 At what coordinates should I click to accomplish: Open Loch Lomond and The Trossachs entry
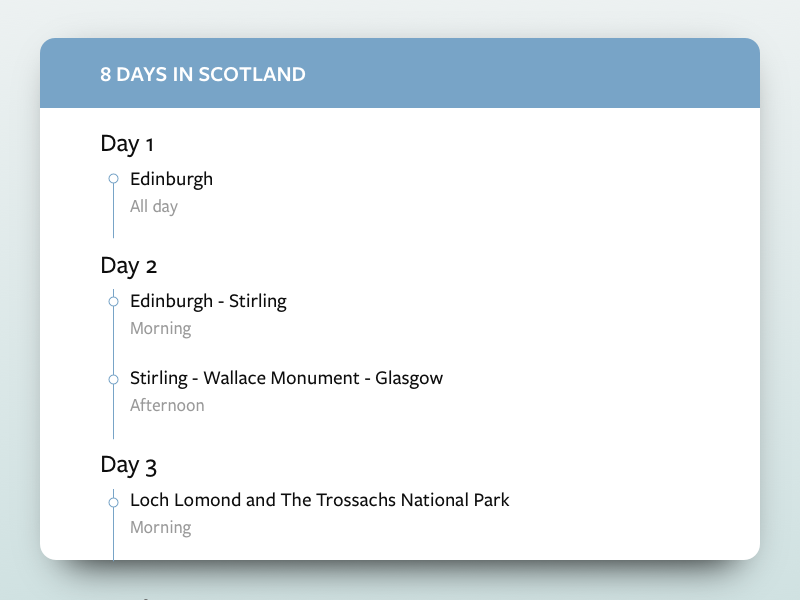click(319, 500)
